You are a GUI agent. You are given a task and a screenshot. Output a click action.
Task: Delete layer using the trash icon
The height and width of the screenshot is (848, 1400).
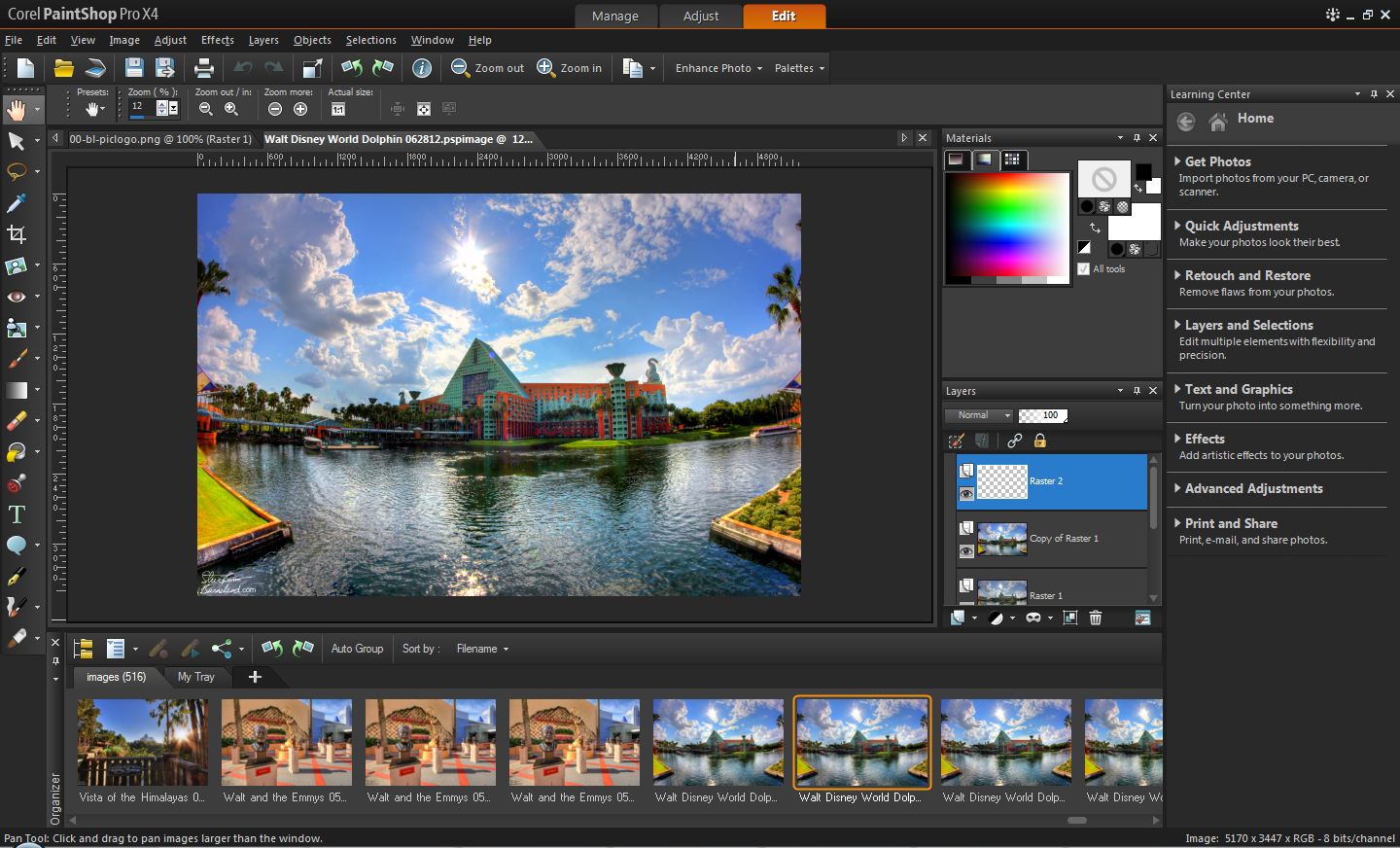pos(1096,618)
